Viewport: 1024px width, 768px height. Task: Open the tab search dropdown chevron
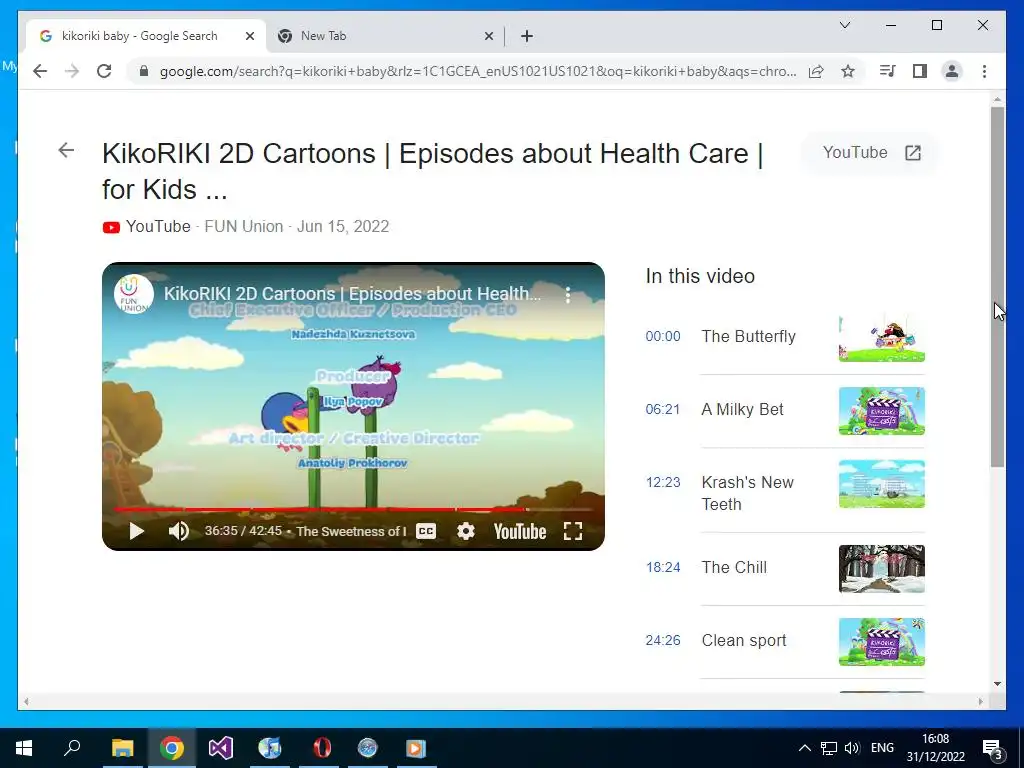point(844,25)
